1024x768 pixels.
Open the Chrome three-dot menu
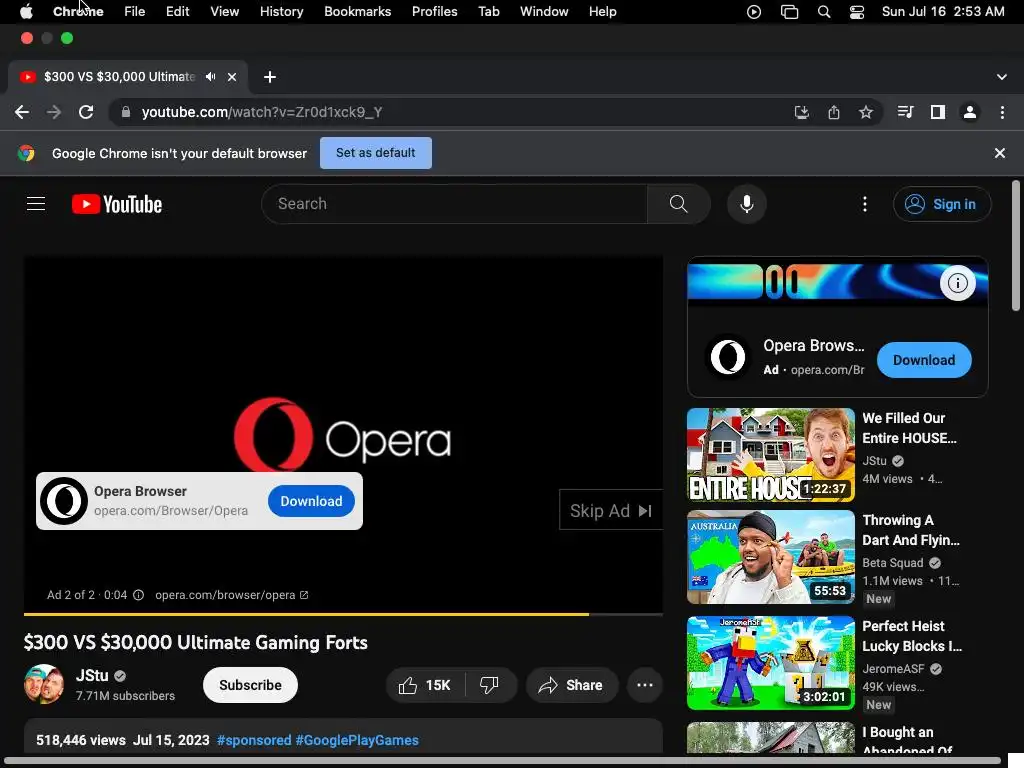(1002, 112)
